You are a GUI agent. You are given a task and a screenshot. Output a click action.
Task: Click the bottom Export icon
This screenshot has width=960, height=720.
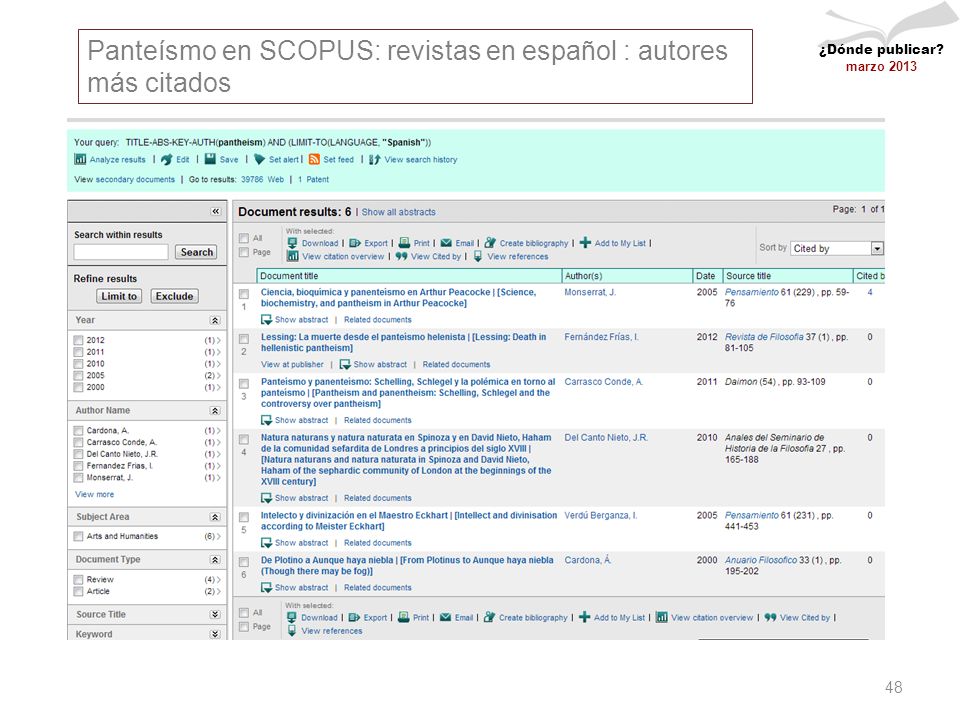pyautogui.click(x=354, y=617)
